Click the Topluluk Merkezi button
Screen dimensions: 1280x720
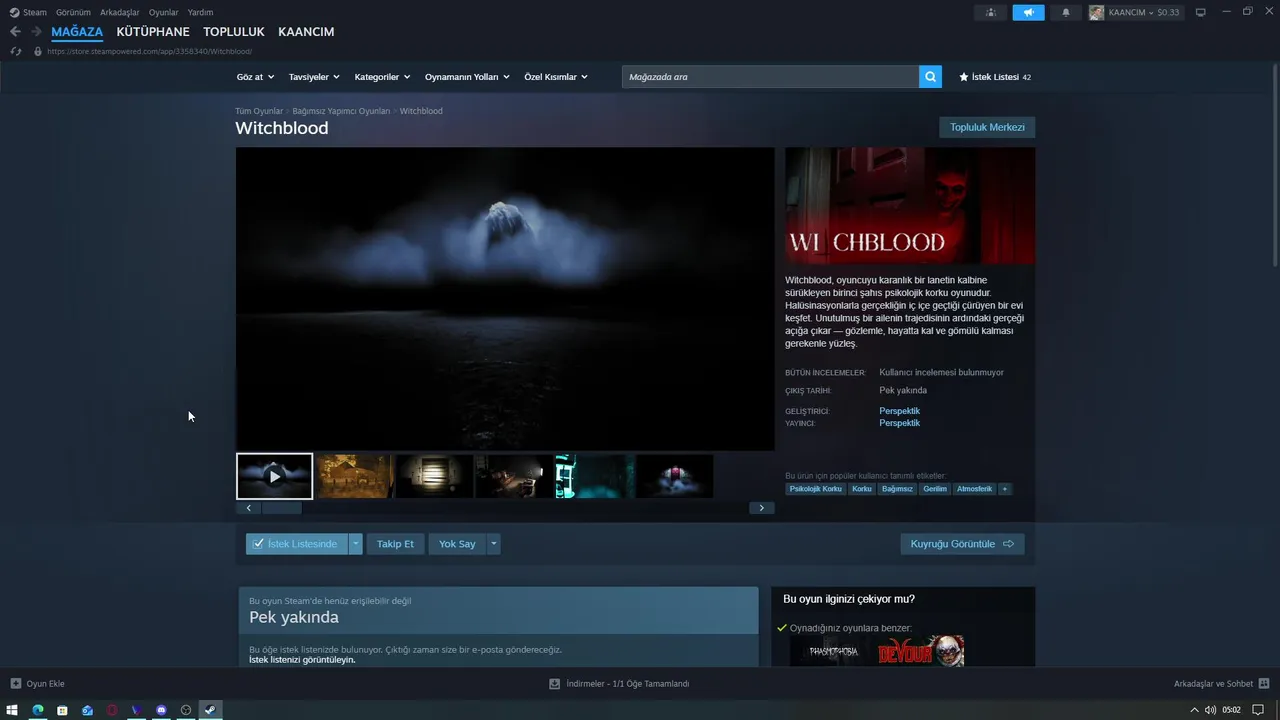click(987, 127)
